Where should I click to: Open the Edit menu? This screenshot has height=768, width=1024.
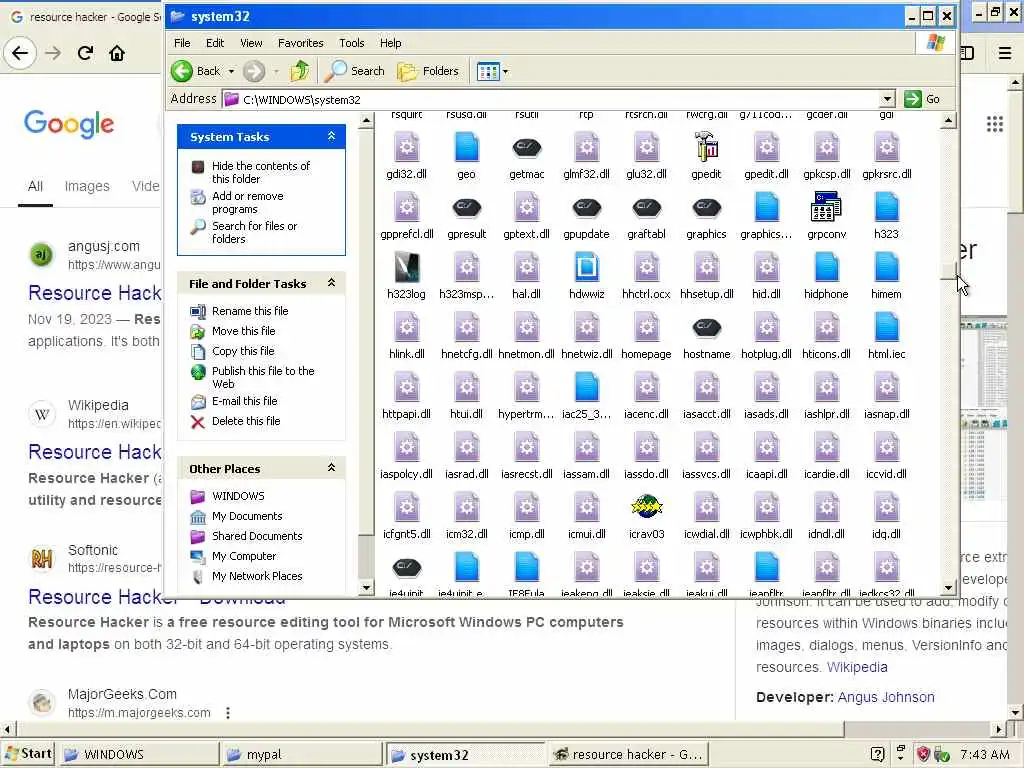[215, 43]
